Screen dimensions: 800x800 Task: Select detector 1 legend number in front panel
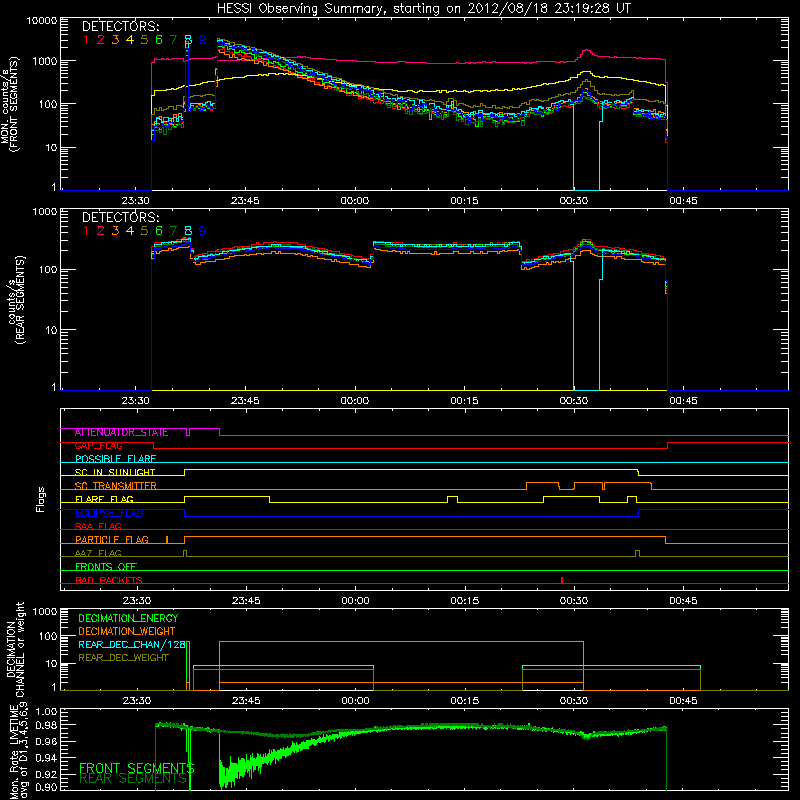86,40
